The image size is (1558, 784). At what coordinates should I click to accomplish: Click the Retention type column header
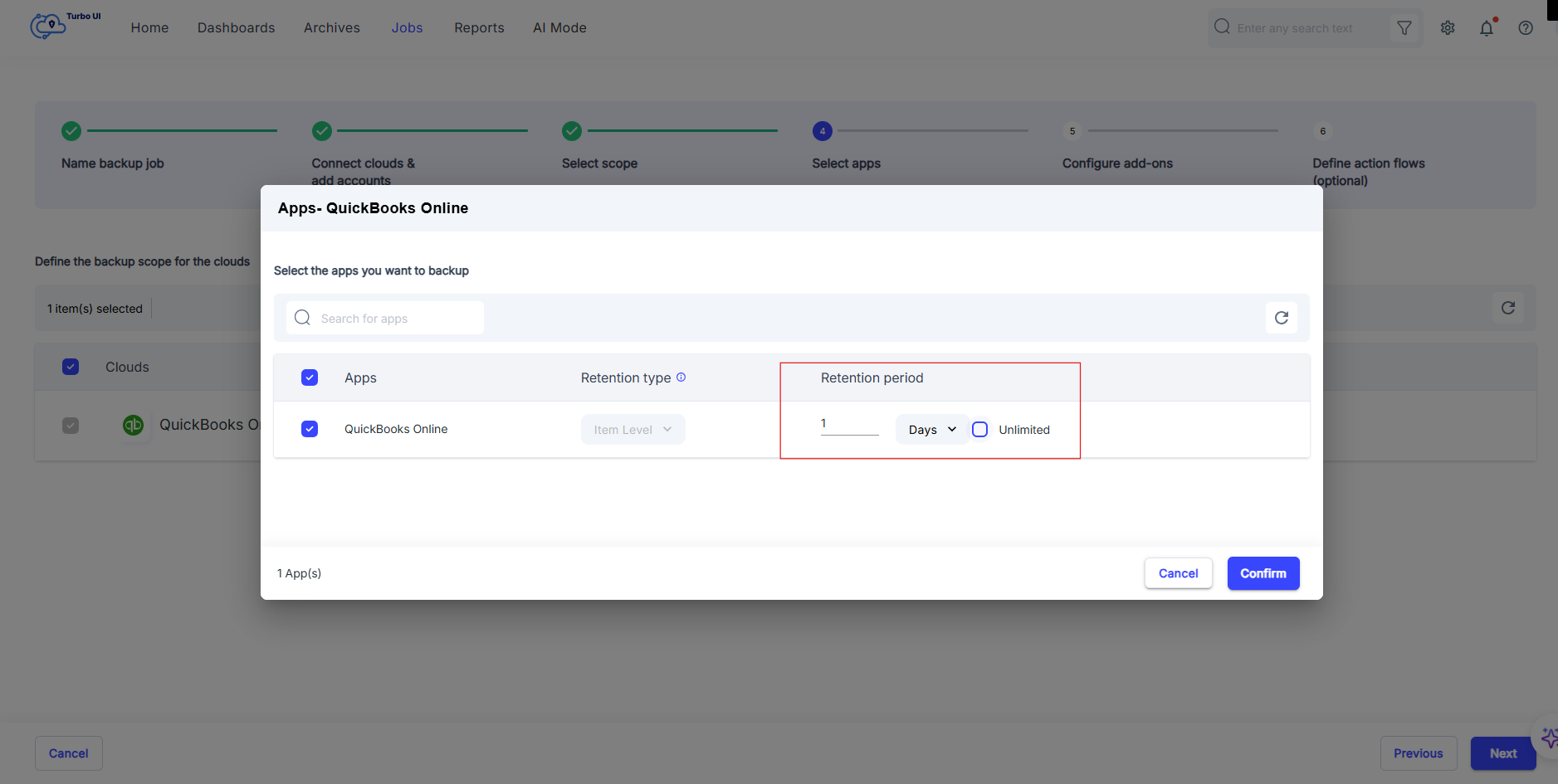[626, 377]
